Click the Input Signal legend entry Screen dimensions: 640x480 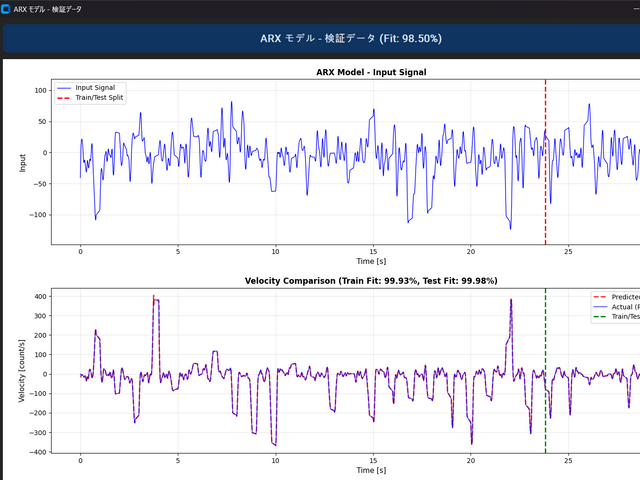95,88
